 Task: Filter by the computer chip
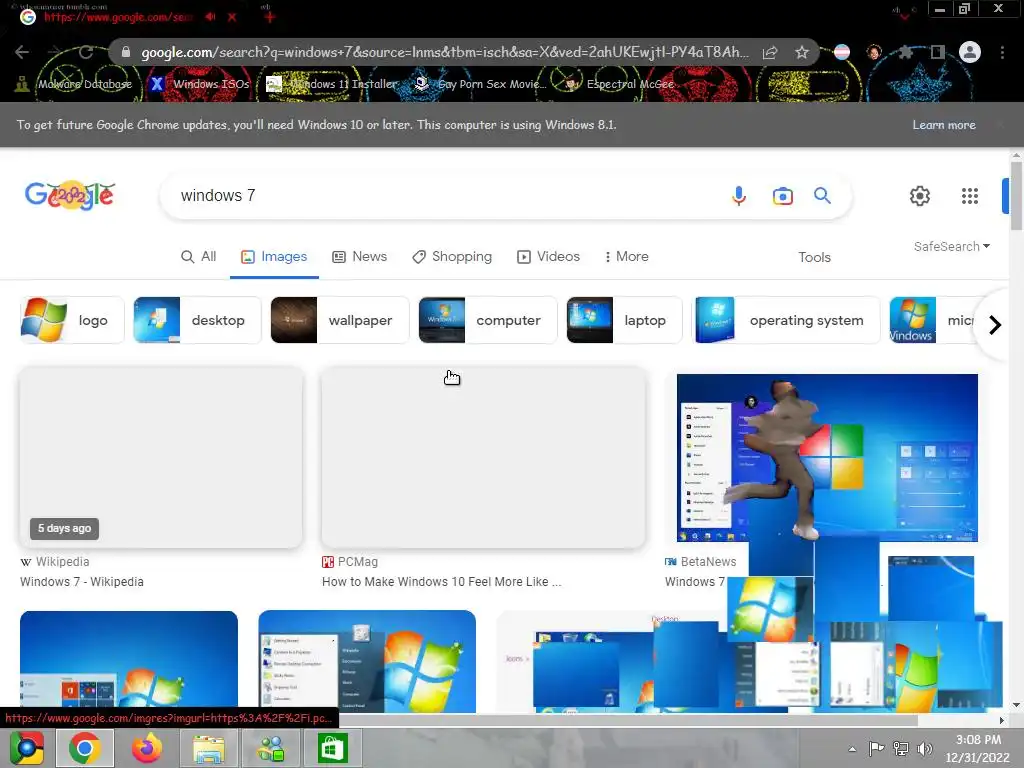[x=487, y=320]
